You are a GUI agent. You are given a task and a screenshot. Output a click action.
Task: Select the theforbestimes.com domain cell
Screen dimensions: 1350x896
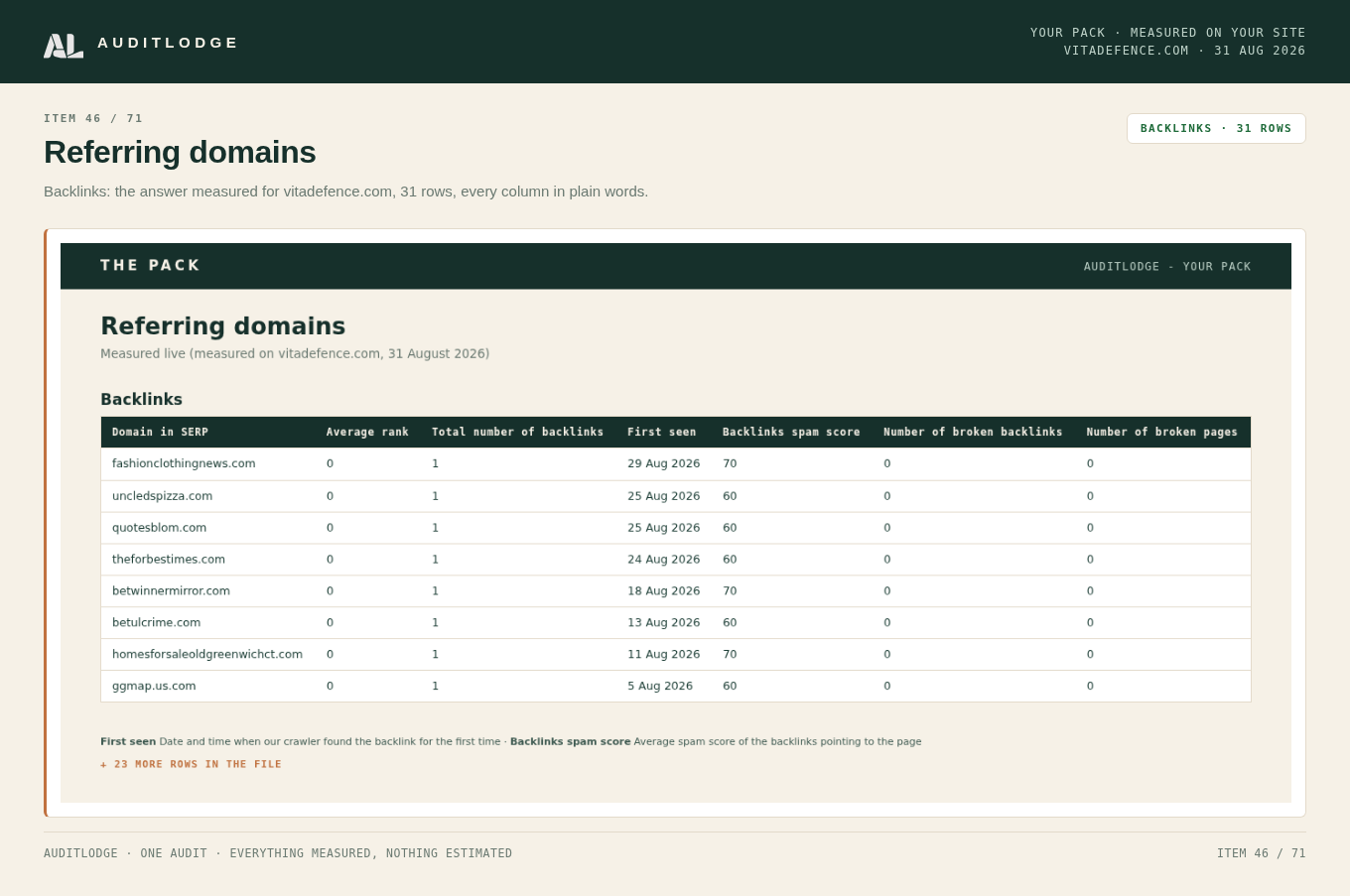click(169, 560)
